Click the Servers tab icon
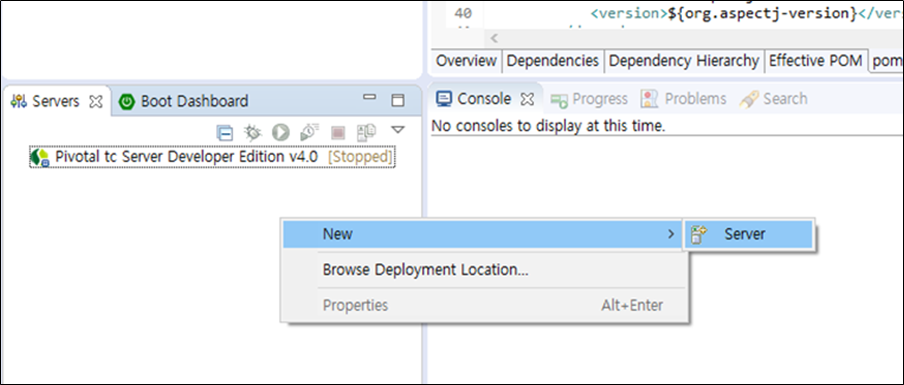The image size is (904, 385). click(x=19, y=101)
